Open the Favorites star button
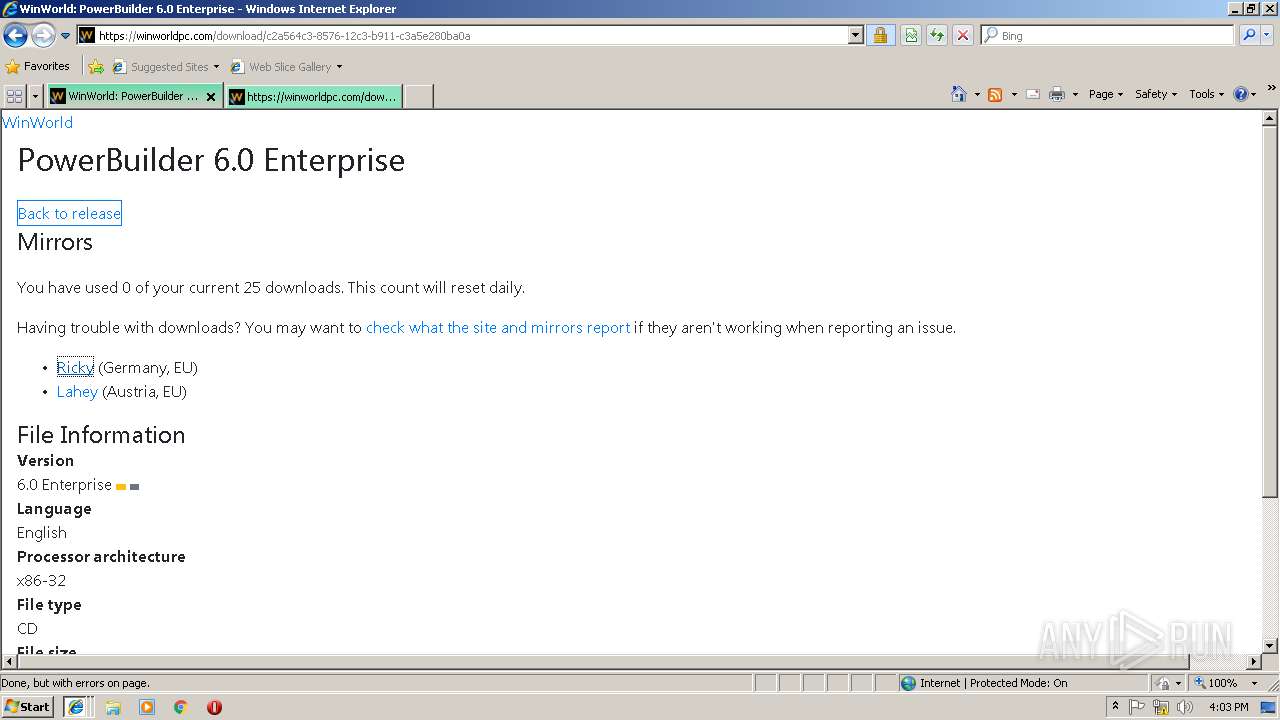This screenshot has width=1280, height=720. (x=37, y=66)
